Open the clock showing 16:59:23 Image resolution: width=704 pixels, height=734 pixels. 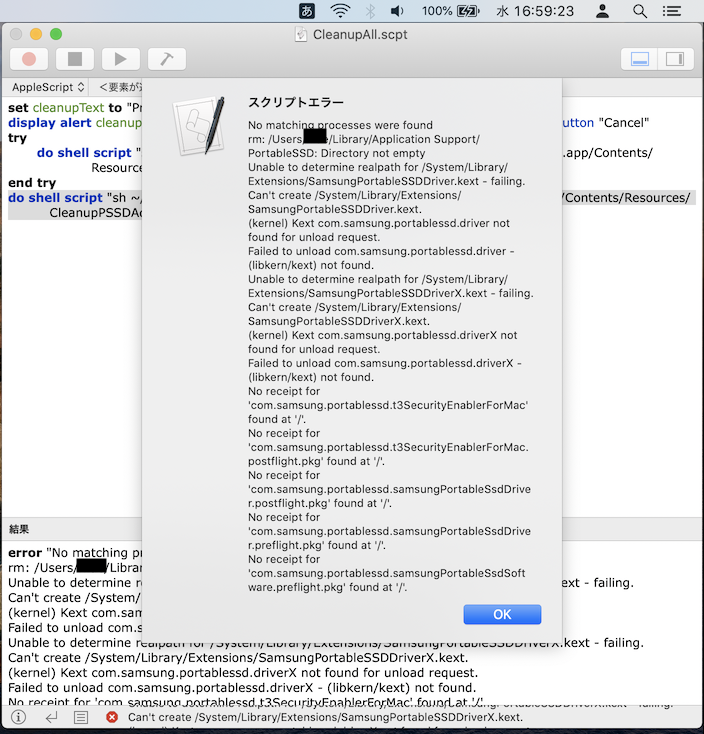click(x=535, y=11)
